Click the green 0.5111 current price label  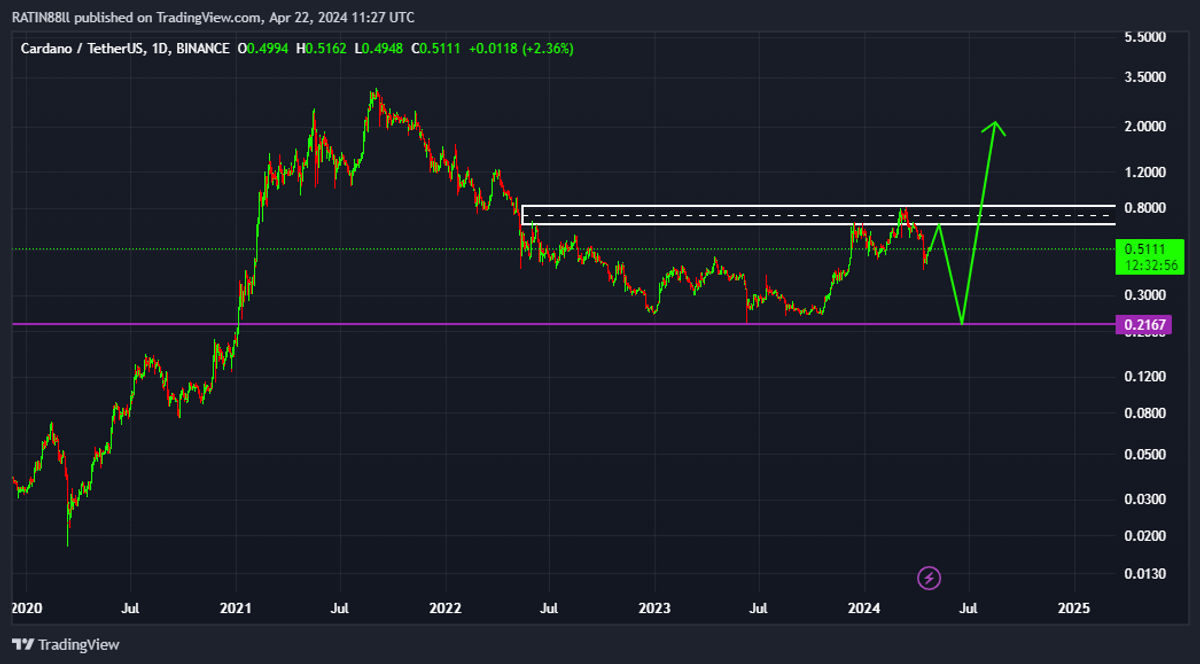click(1149, 257)
